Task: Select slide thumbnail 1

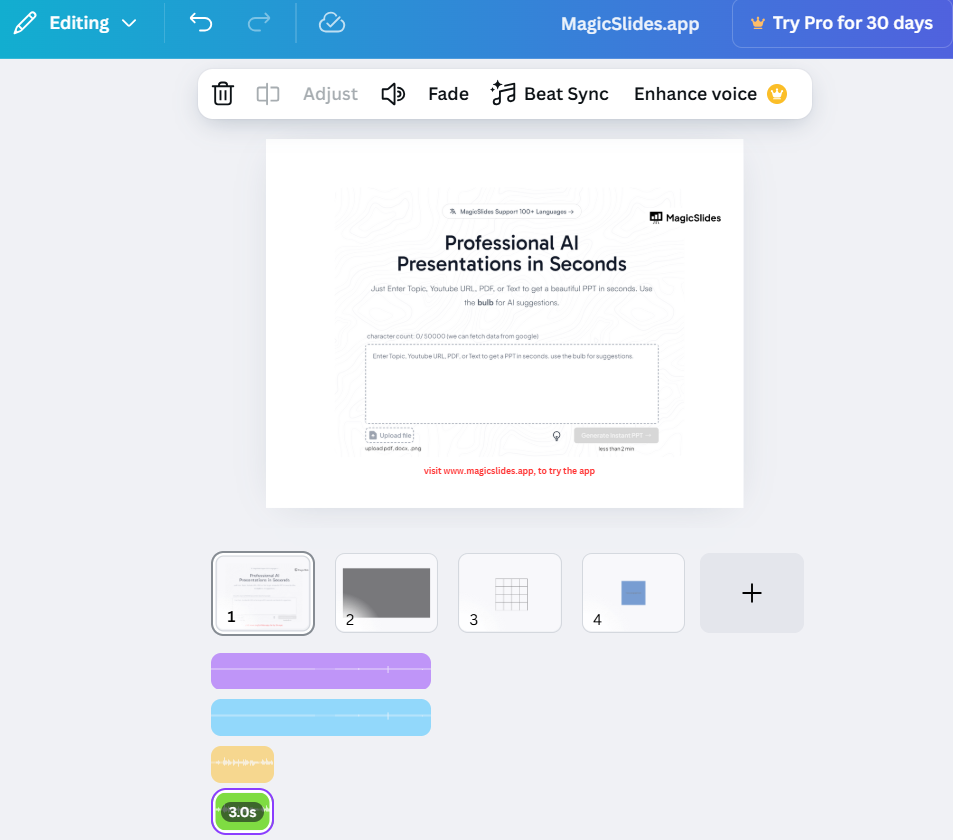Action: (263, 593)
